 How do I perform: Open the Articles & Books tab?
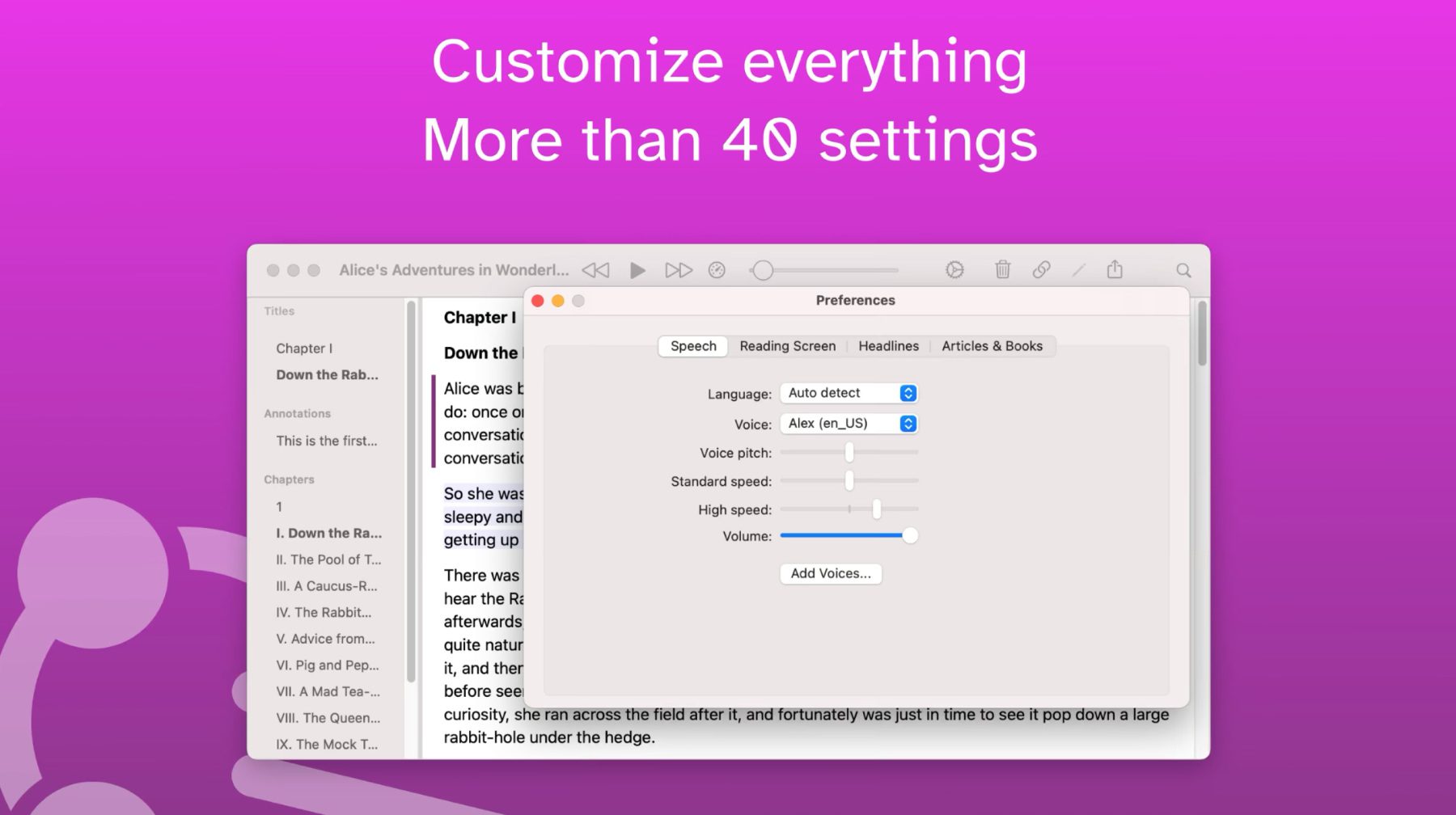[992, 346]
